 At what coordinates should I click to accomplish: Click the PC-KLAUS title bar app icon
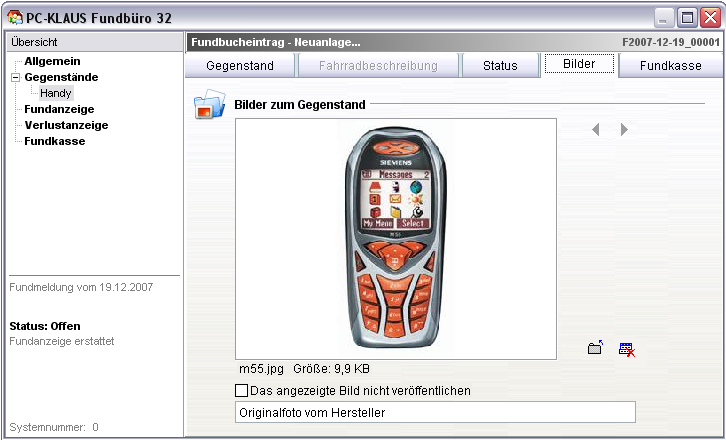tap(13, 16)
